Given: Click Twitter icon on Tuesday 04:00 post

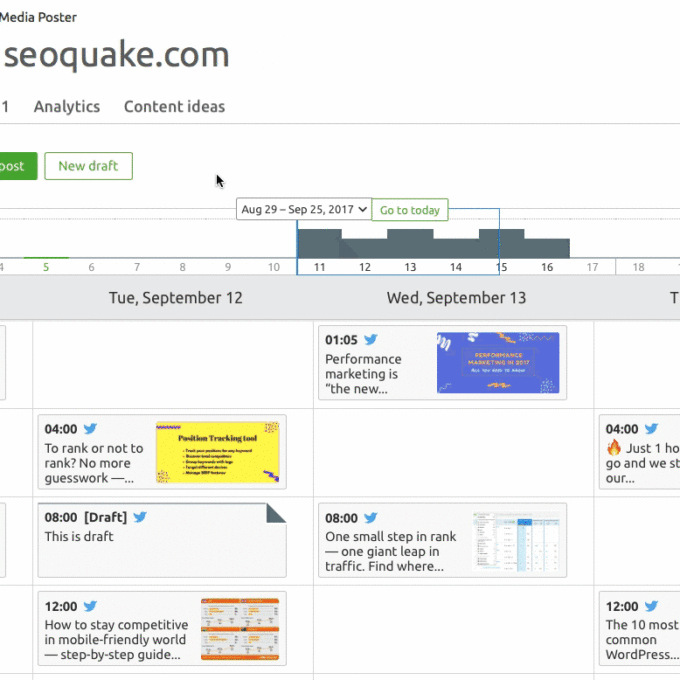Looking at the screenshot, I should pyautogui.click(x=90, y=429).
